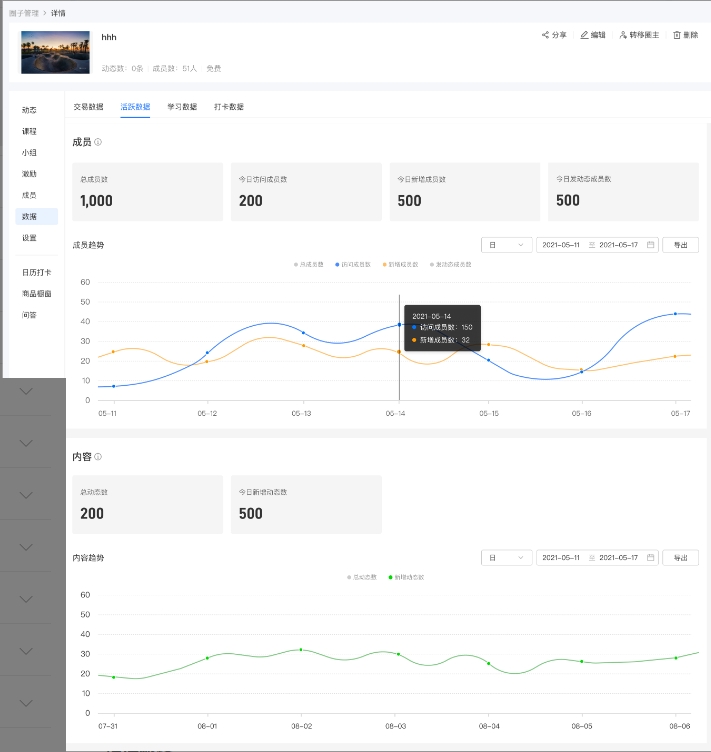Click the info icon beside 成员 heading

click(x=98, y=142)
